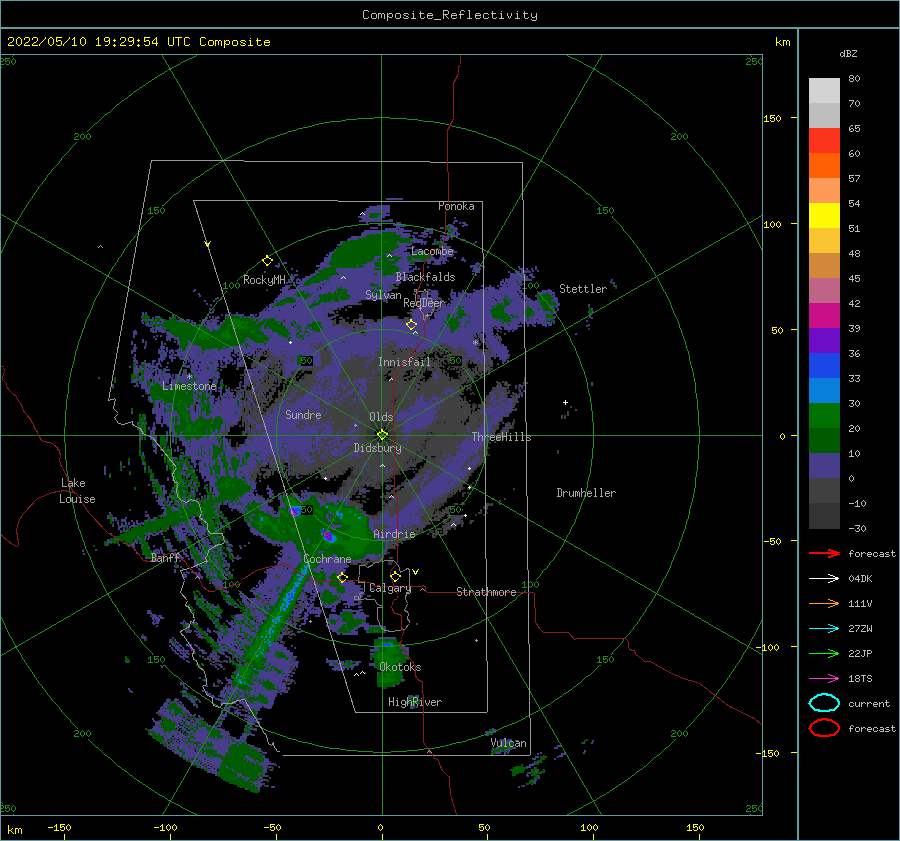
Task: Click the Banff label
Action: click(165, 557)
